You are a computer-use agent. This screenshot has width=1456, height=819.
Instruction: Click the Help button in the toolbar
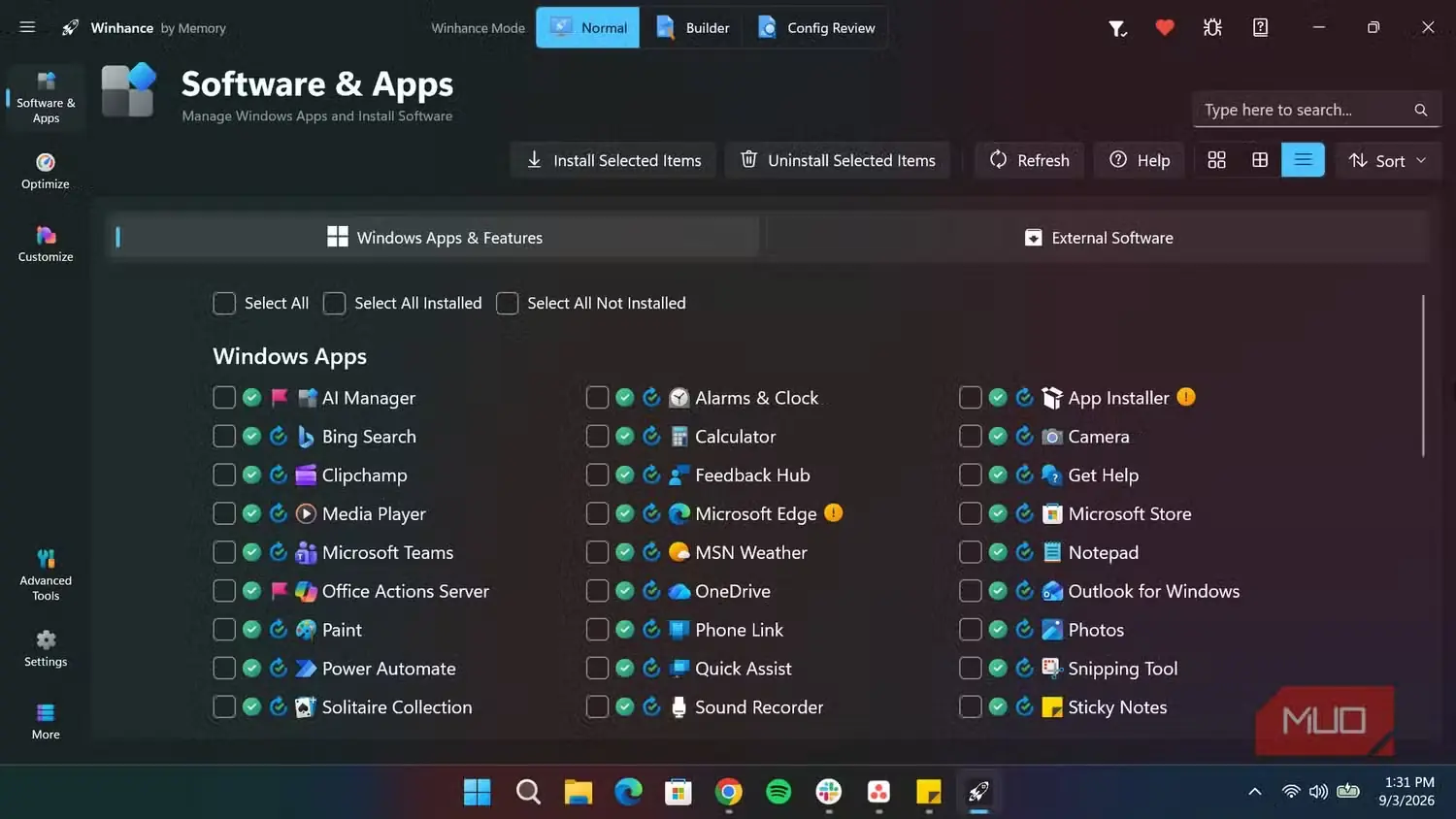(x=1140, y=160)
